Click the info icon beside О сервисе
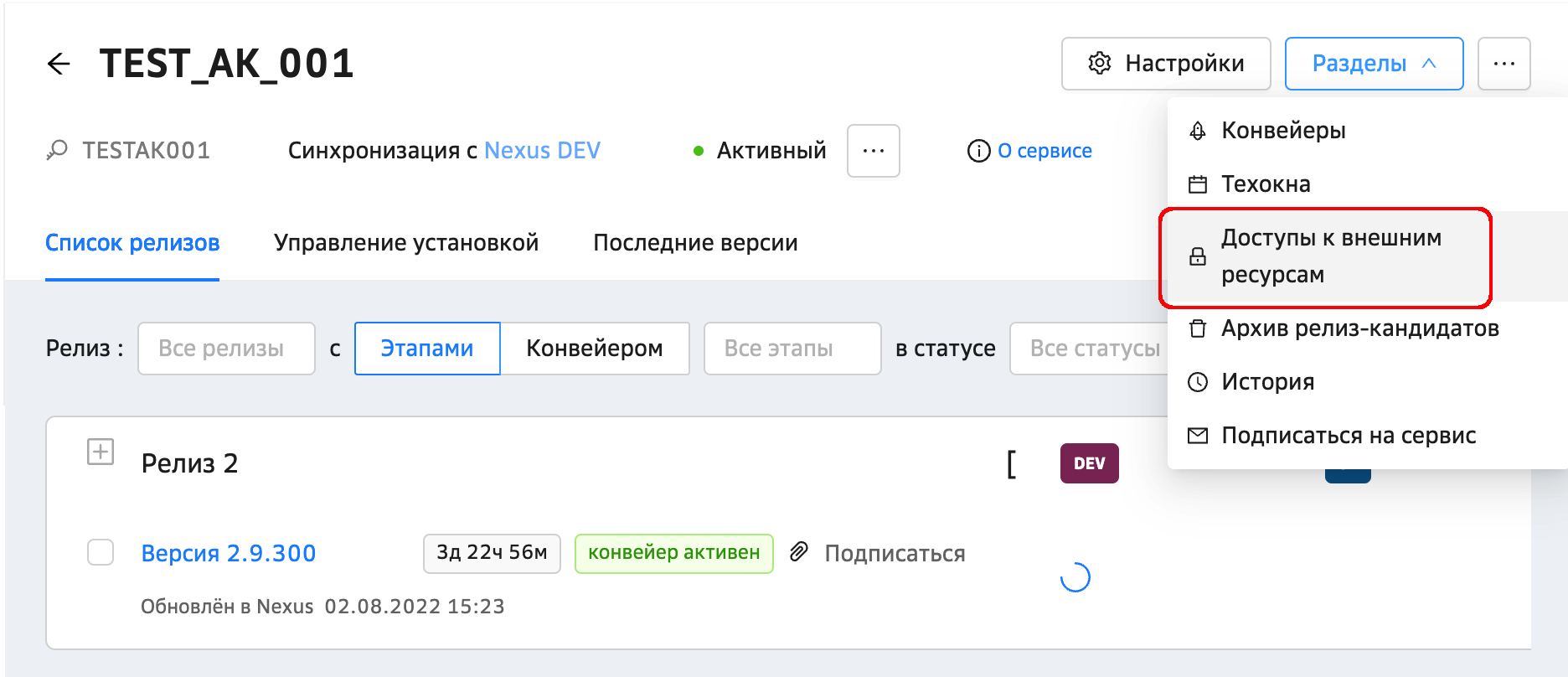Image resolution: width=1568 pixels, height=677 pixels. (978, 151)
